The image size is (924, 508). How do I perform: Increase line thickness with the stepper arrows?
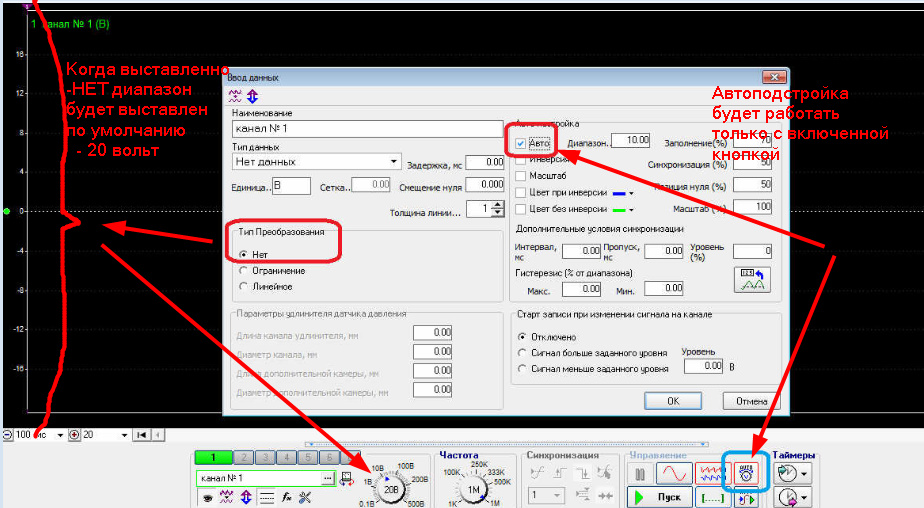point(498,204)
